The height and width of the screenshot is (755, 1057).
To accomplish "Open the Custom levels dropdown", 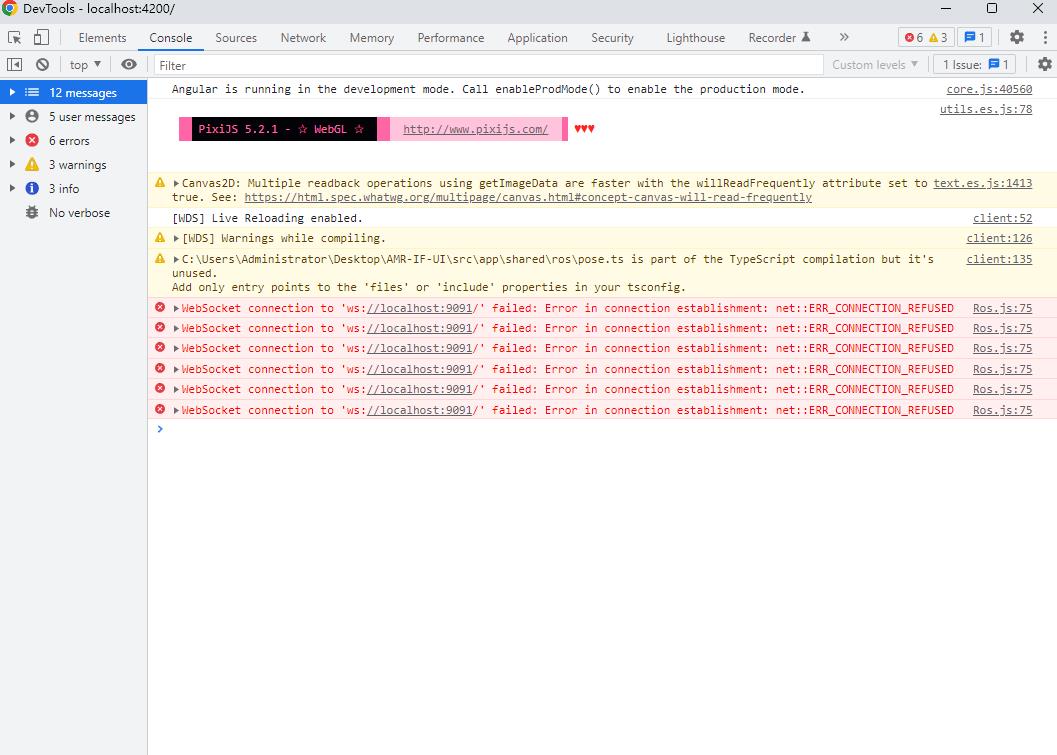I will 875,65.
